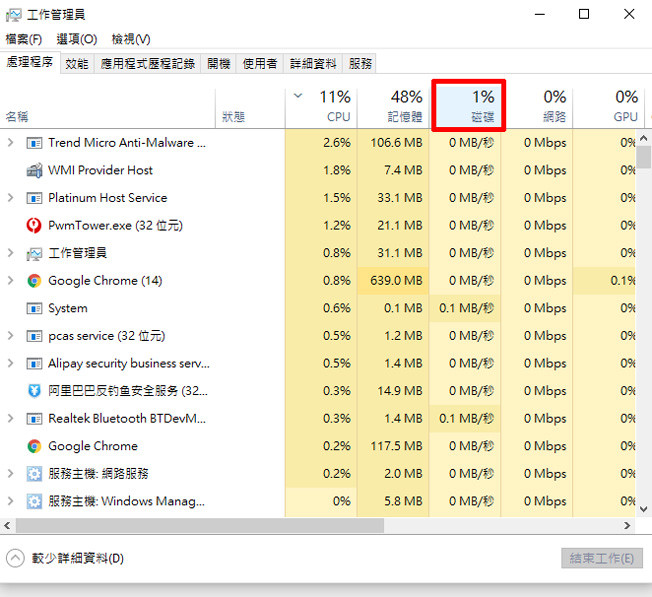
Task: Expand the 服務主機: Windows Manag group
Action: click(10, 501)
